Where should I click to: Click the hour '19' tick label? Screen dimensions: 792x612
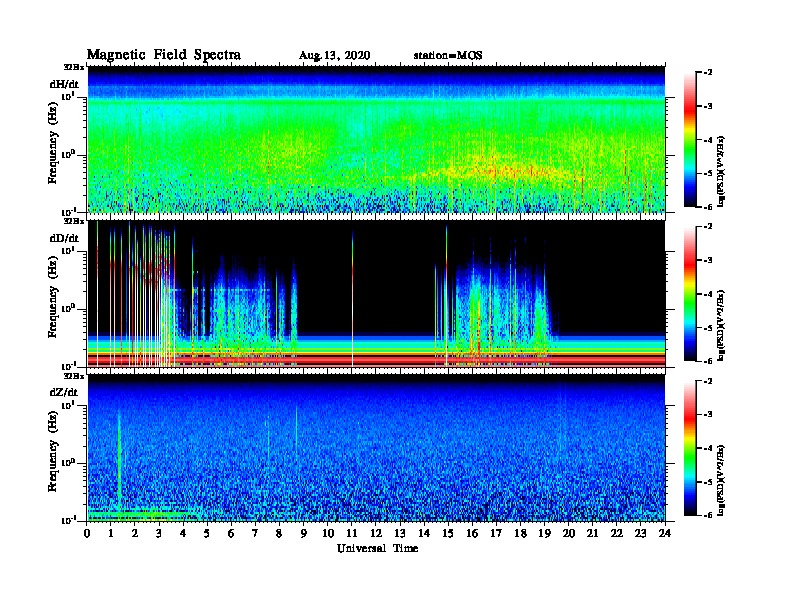544,533
